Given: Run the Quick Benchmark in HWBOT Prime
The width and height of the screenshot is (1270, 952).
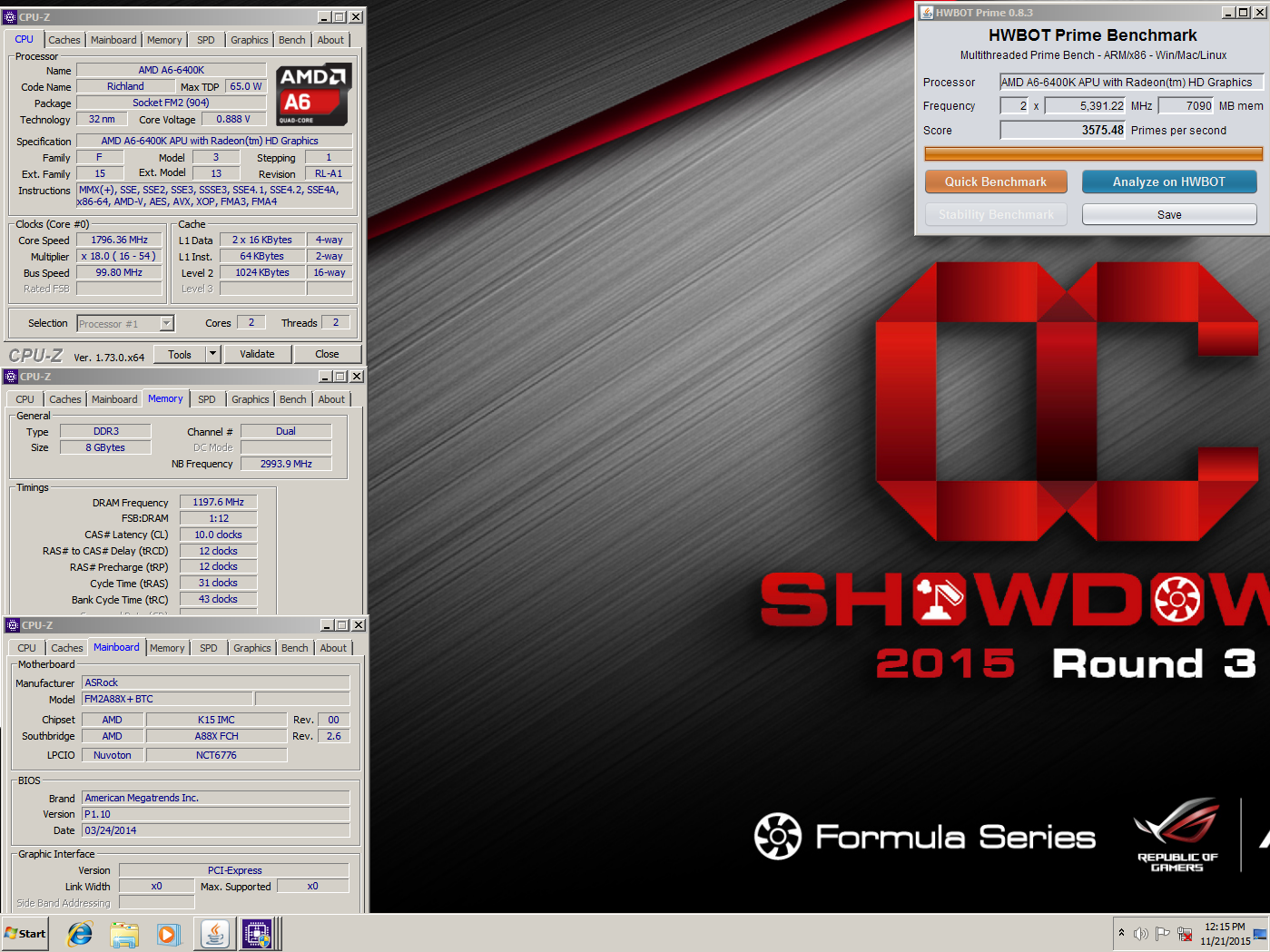Looking at the screenshot, I should pyautogui.click(x=996, y=182).
